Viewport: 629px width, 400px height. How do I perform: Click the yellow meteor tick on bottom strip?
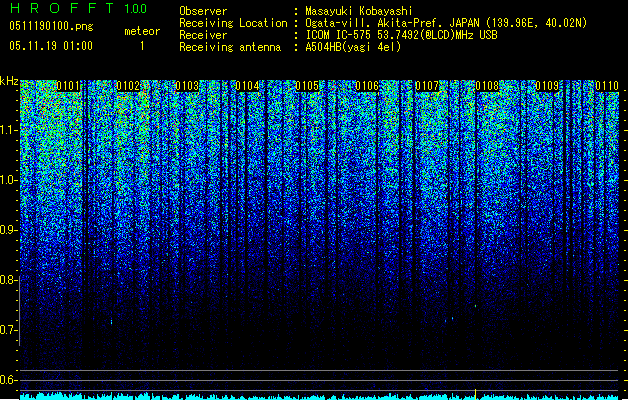(x=475, y=394)
